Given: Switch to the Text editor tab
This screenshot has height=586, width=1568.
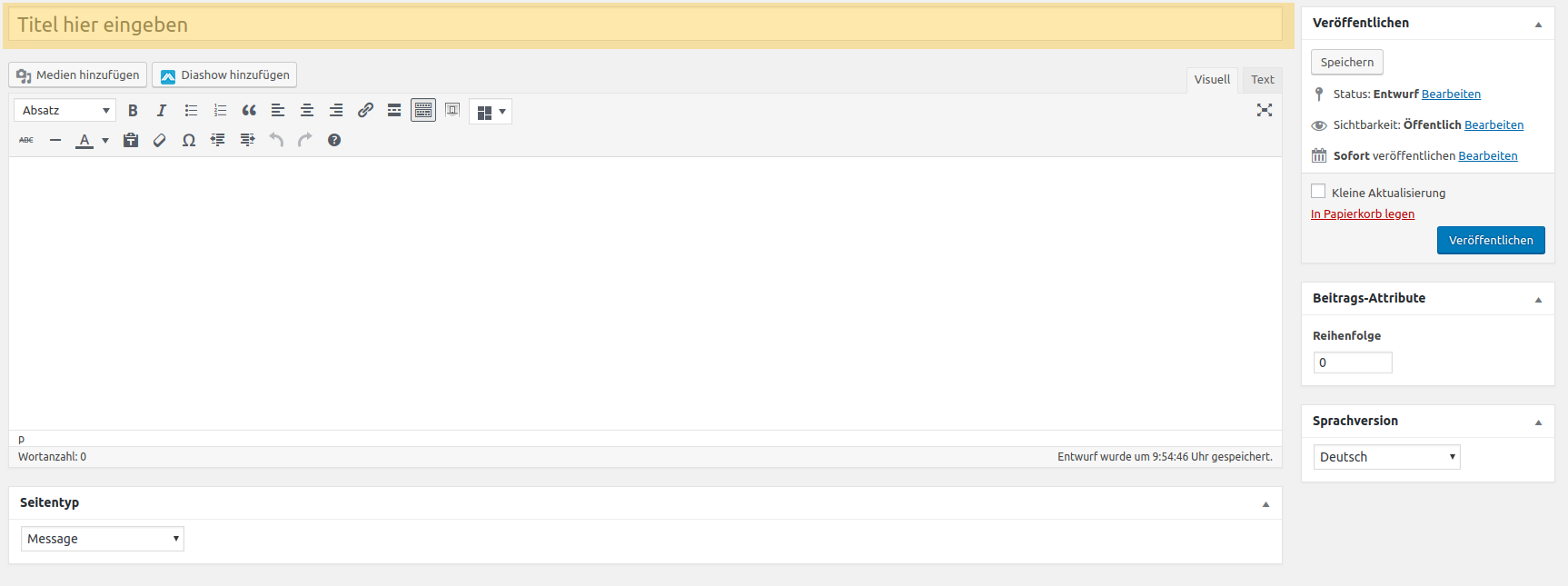Looking at the screenshot, I should coord(1262,80).
